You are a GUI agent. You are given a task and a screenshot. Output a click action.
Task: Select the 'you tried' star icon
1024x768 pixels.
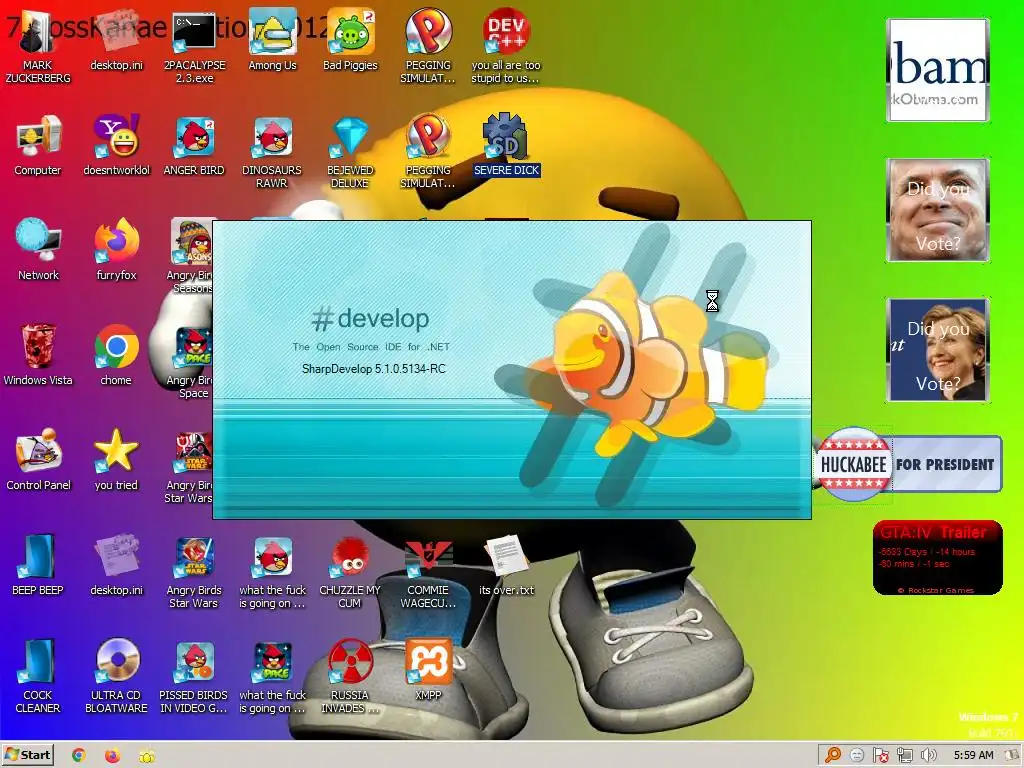click(x=116, y=460)
